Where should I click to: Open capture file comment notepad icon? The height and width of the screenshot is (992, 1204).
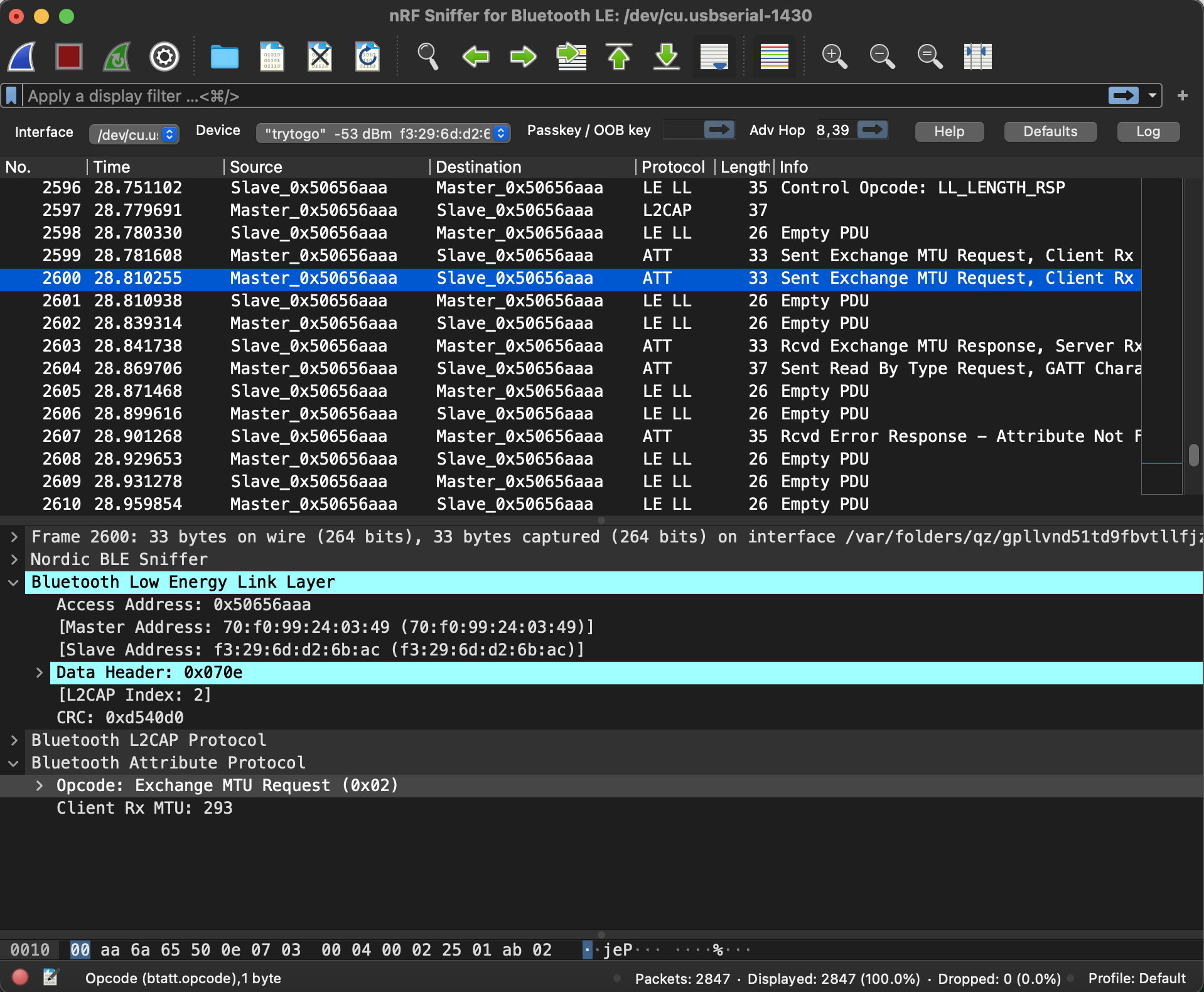click(x=50, y=978)
